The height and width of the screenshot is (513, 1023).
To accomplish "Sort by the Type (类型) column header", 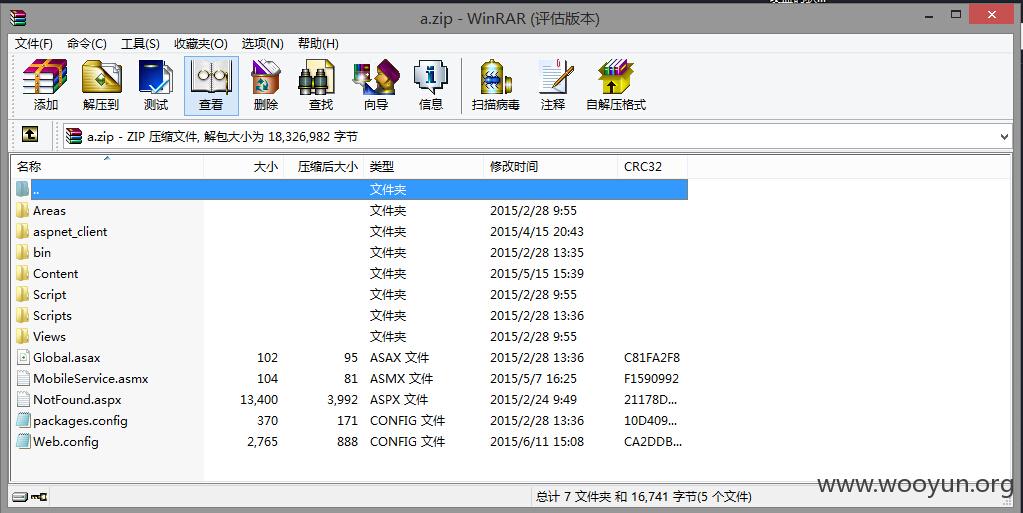I will [423, 167].
